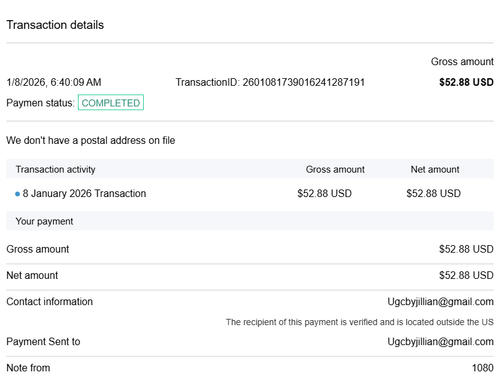Click the Paymen status label

pyautogui.click(x=40, y=103)
